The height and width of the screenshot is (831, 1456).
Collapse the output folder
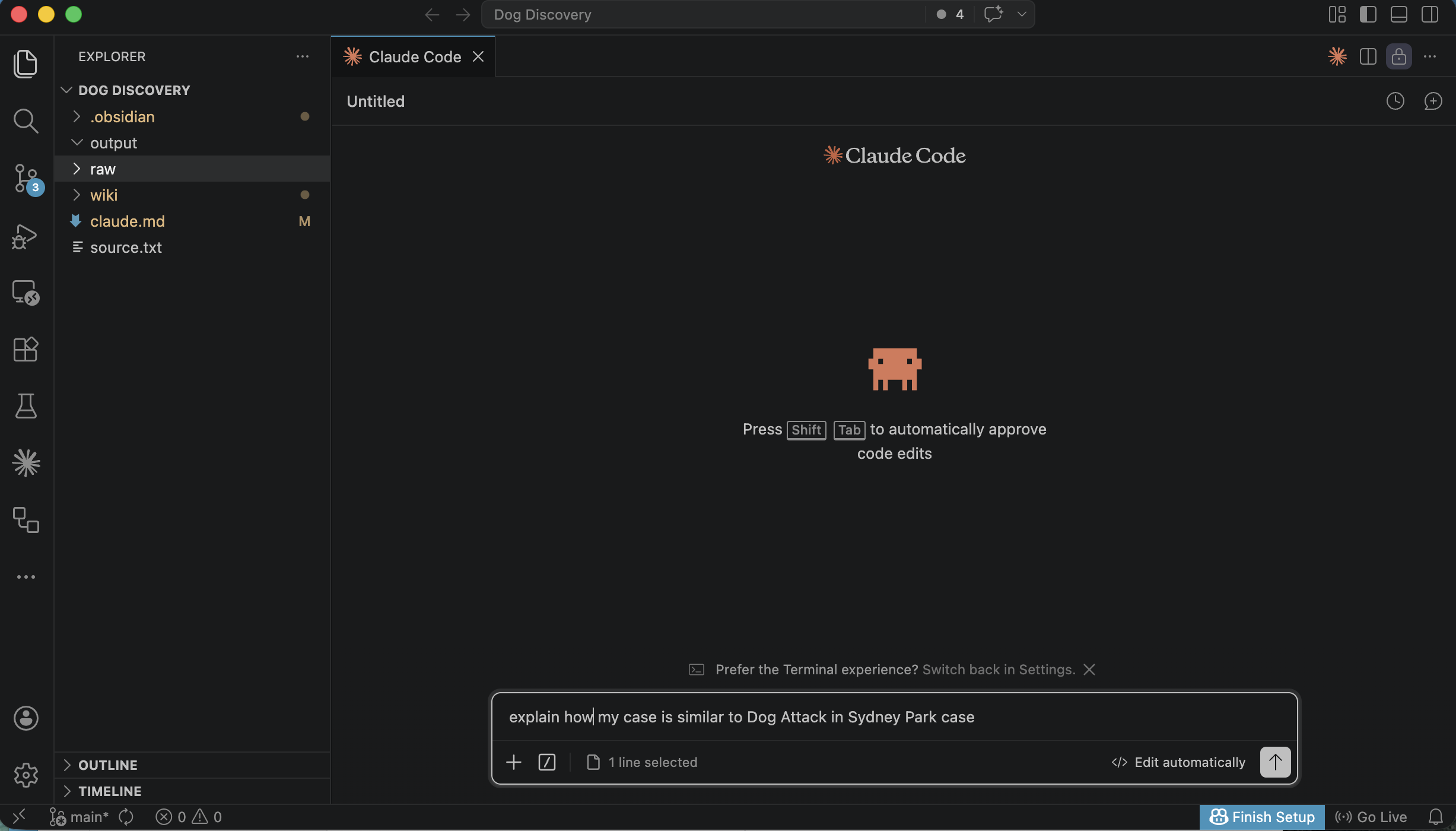tap(192, 142)
